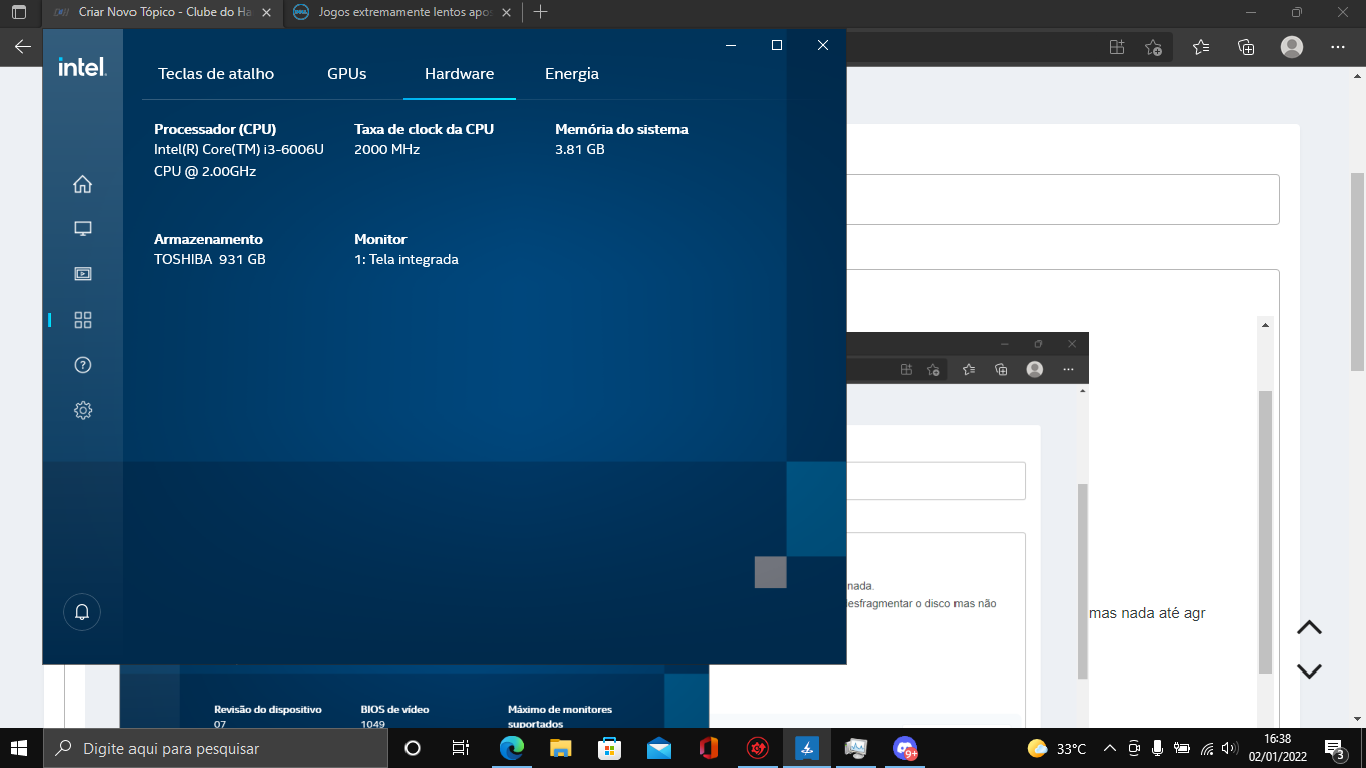Open Microsoft Store from taskbar

[x=609, y=748]
